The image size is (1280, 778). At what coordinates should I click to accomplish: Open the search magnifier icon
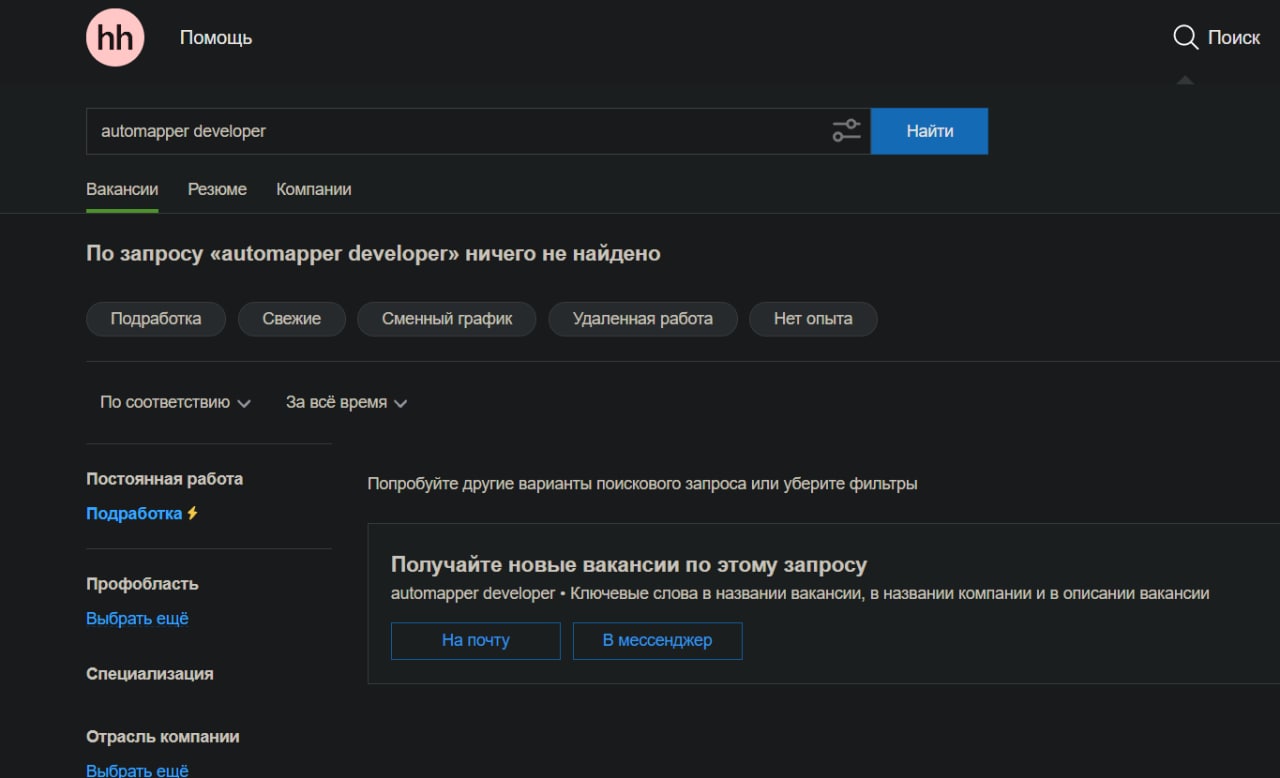coord(1185,38)
